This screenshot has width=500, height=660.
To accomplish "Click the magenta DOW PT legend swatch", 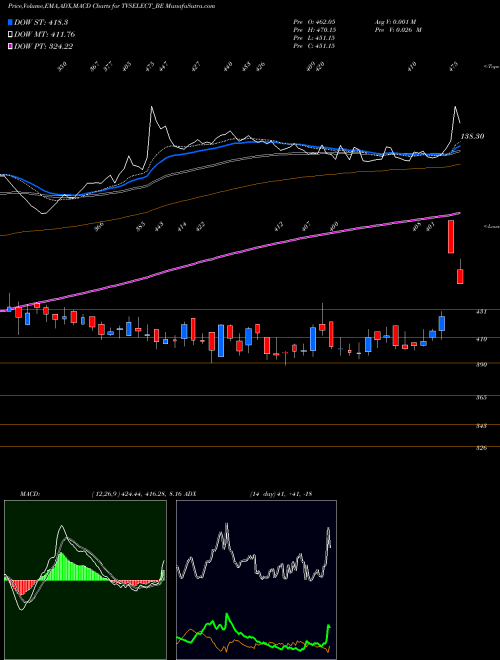I will [x=10, y=46].
